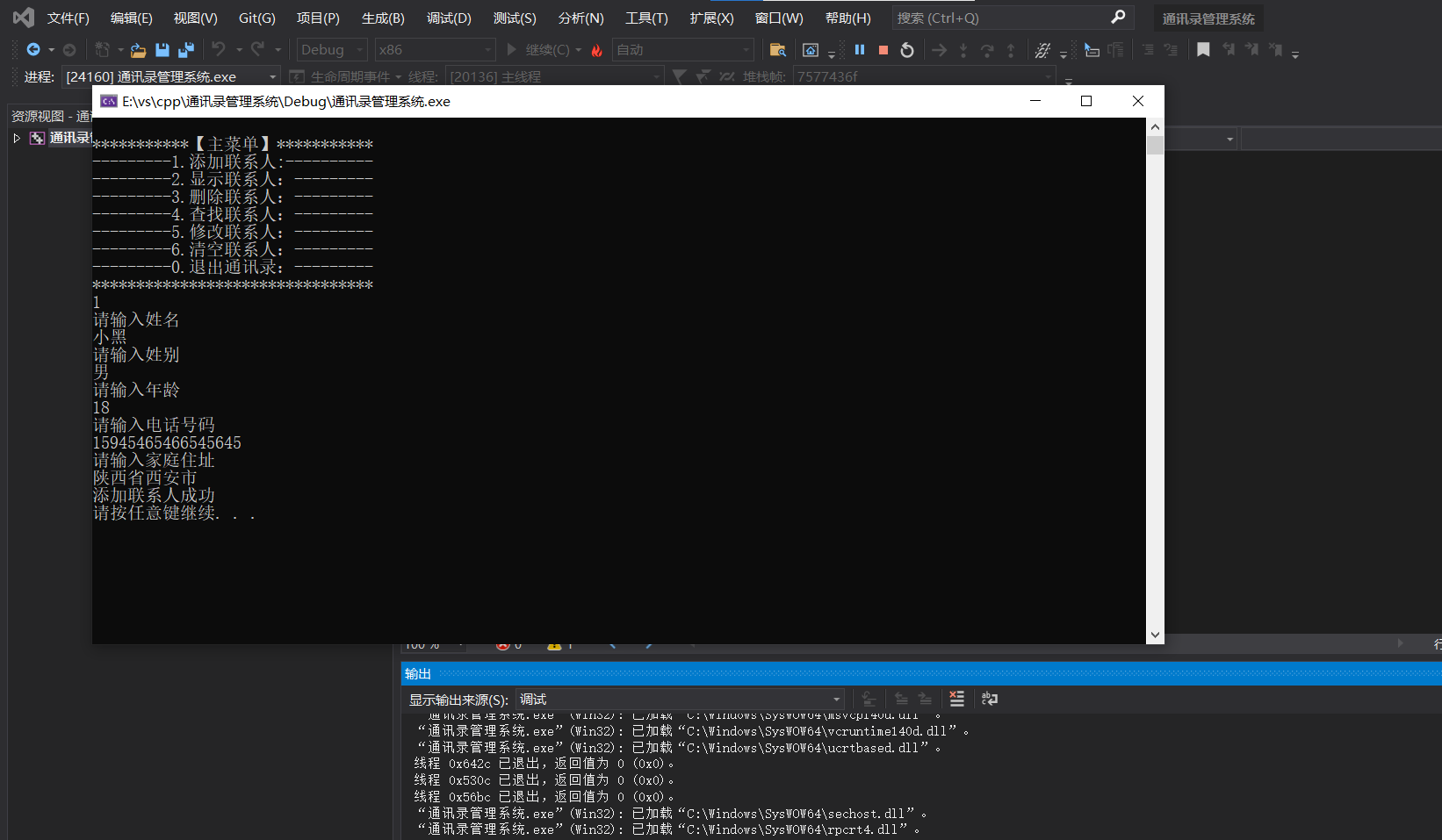This screenshot has width=1442, height=840.
Task: Open the 堆栈帧 stack frame dropdown
Action: click(x=924, y=76)
